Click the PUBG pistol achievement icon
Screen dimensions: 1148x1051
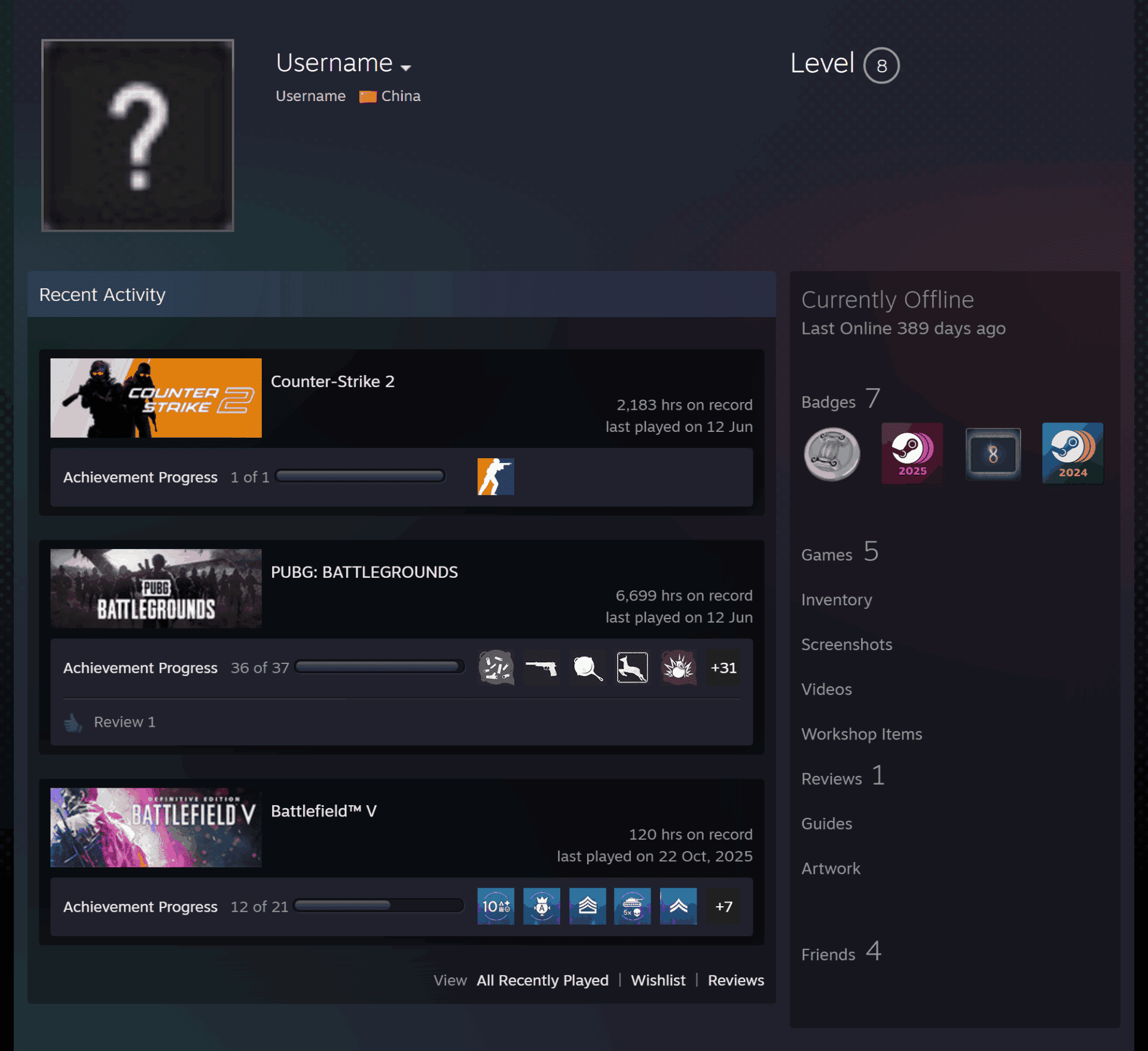tap(542, 668)
